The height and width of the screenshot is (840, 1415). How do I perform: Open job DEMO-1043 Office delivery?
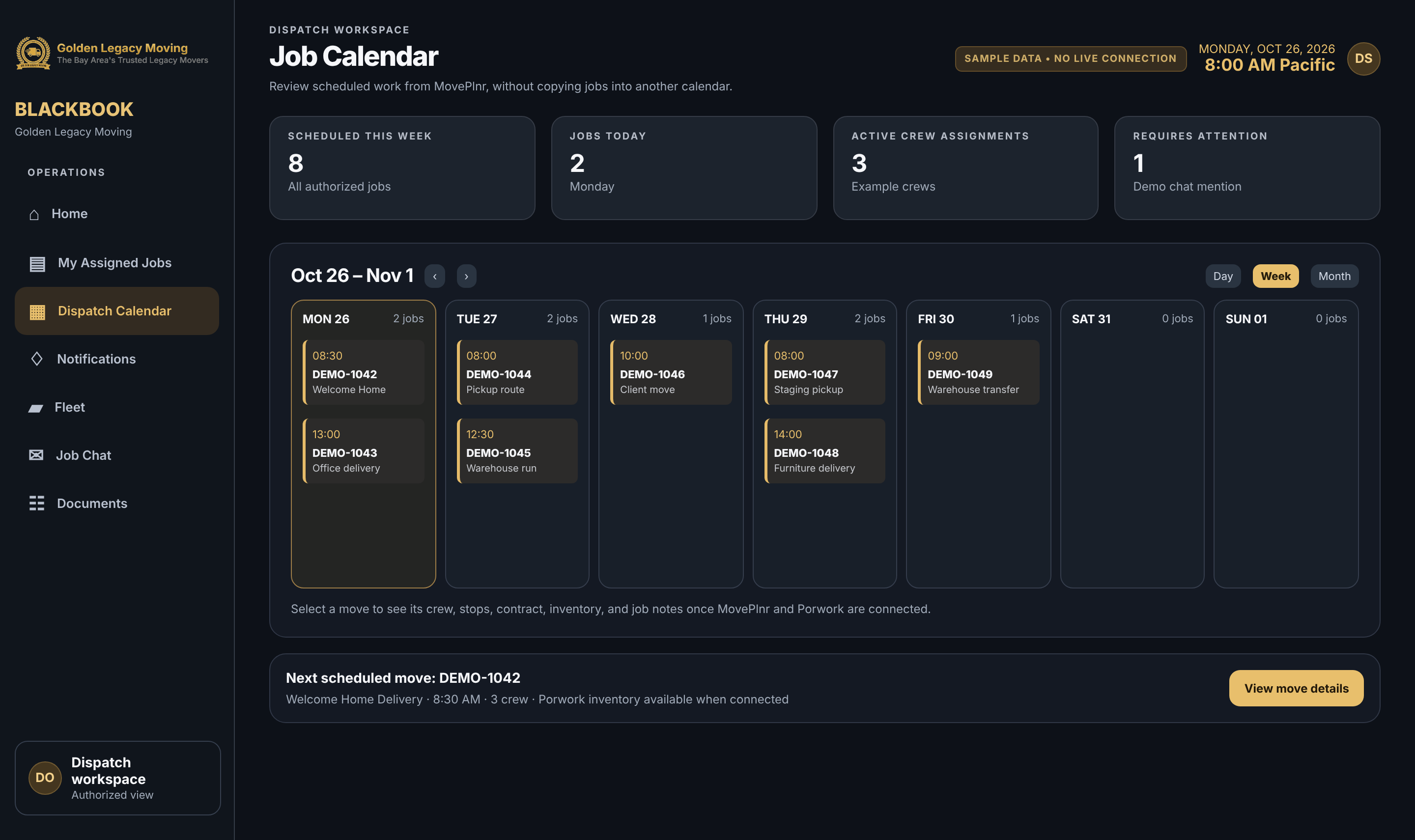point(364,451)
